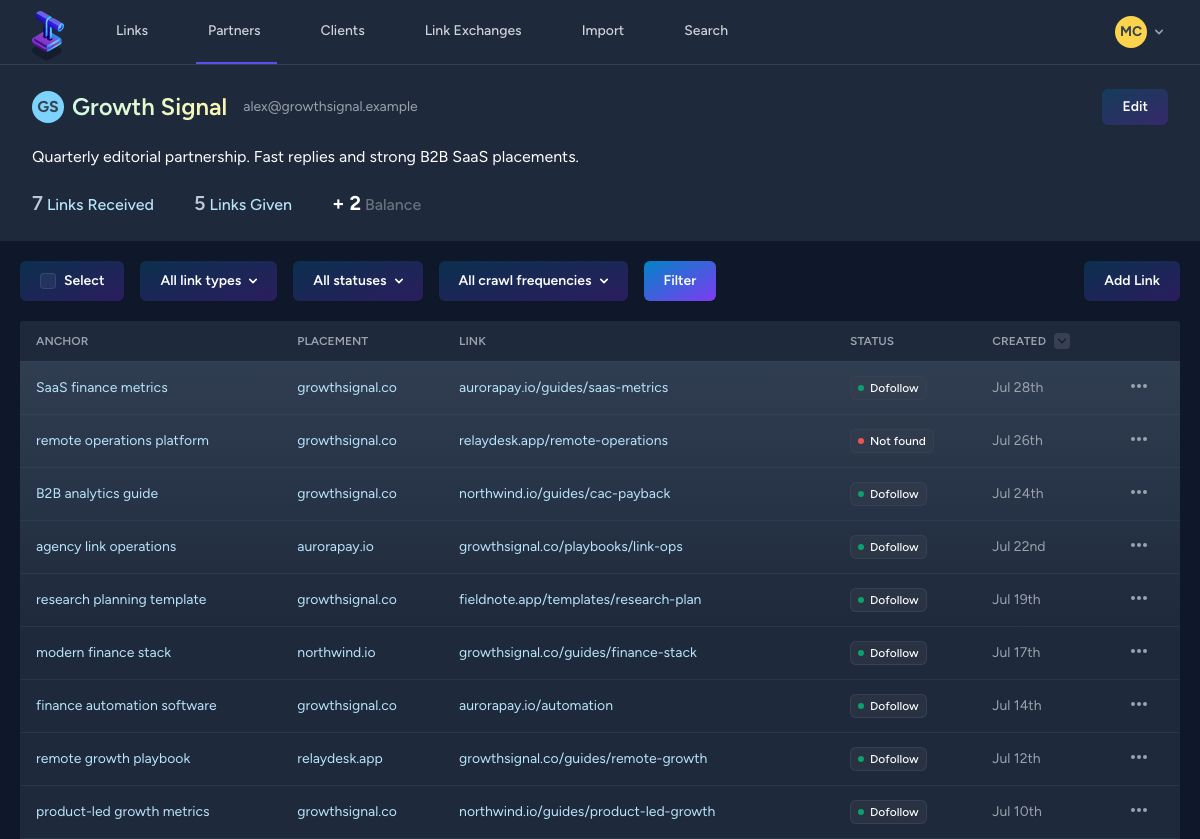Click the + 2 Balance stat
Image resolution: width=1200 pixels, height=839 pixels.
(377, 204)
